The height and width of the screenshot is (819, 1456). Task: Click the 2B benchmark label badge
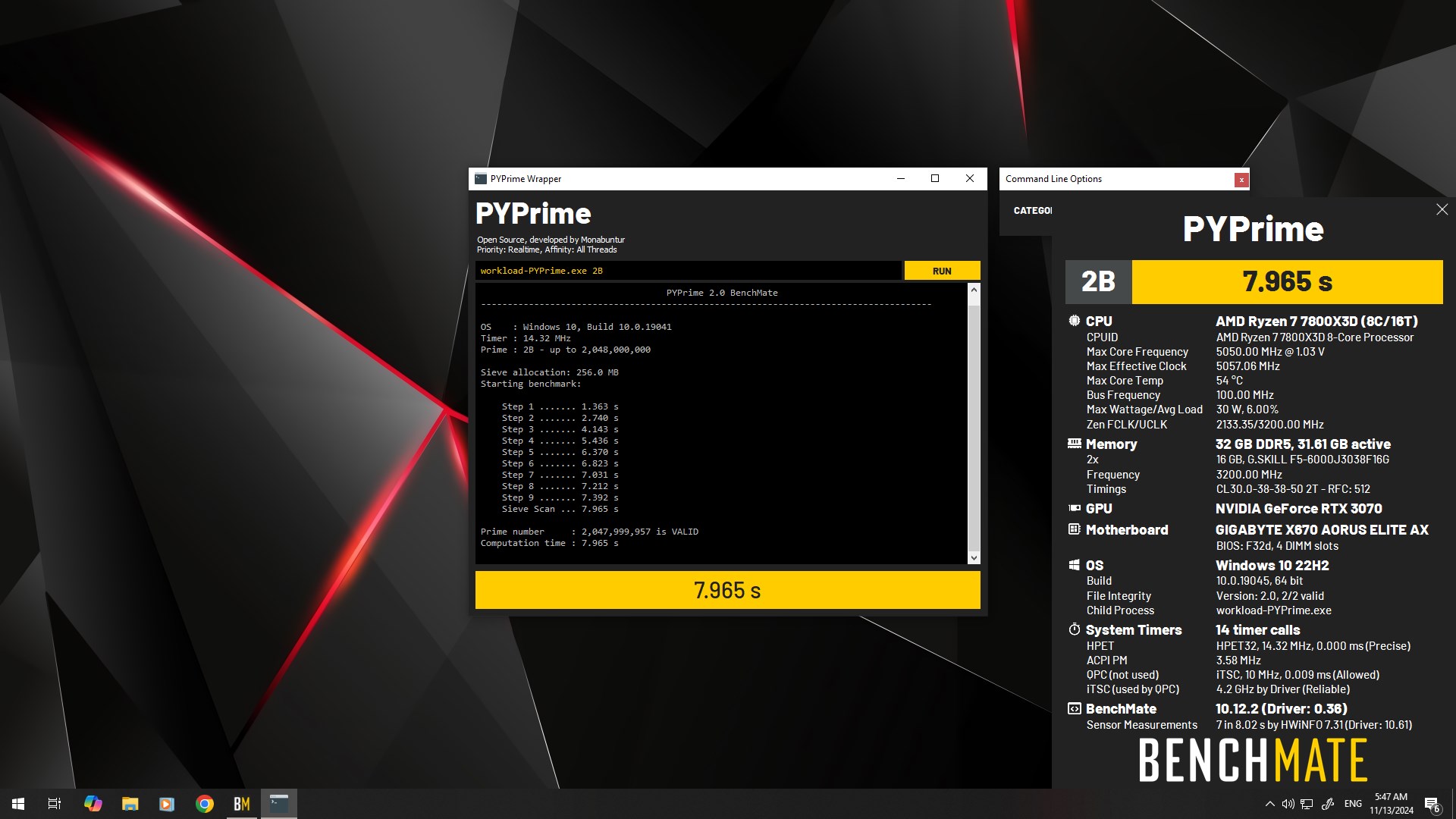click(x=1098, y=281)
